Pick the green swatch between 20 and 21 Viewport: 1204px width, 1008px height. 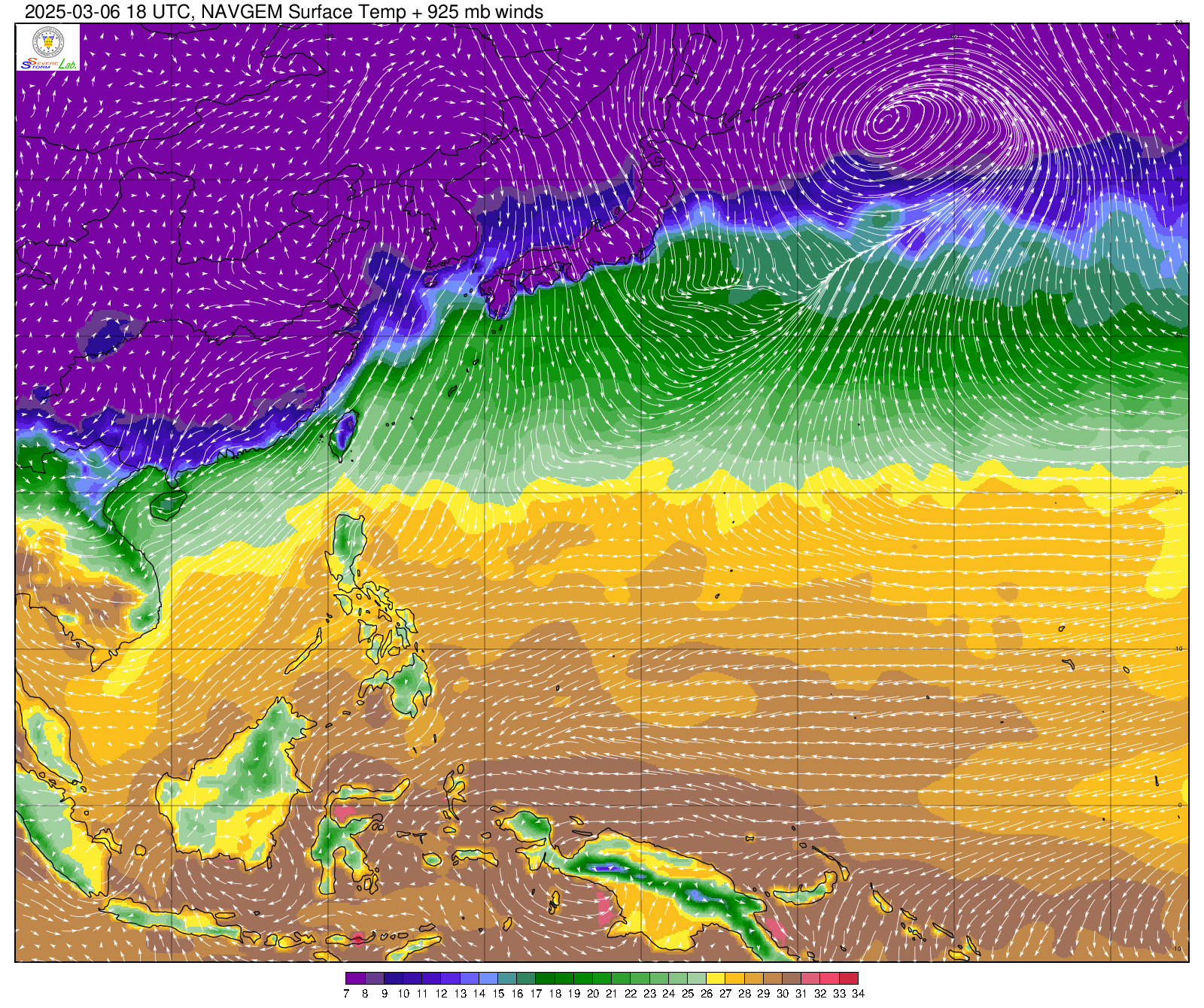(x=602, y=978)
